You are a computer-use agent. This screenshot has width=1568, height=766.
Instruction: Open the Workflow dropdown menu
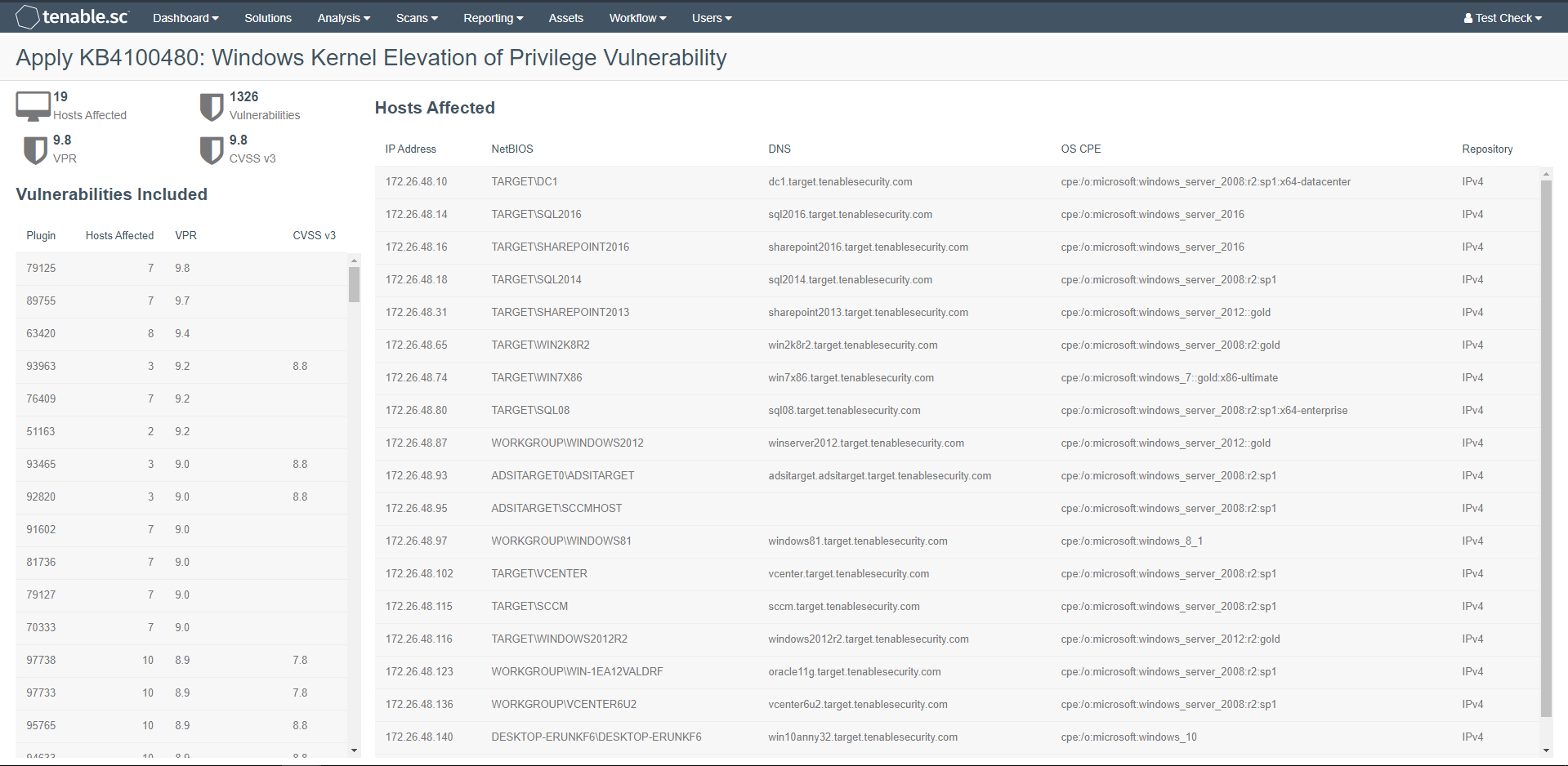click(637, 17)
